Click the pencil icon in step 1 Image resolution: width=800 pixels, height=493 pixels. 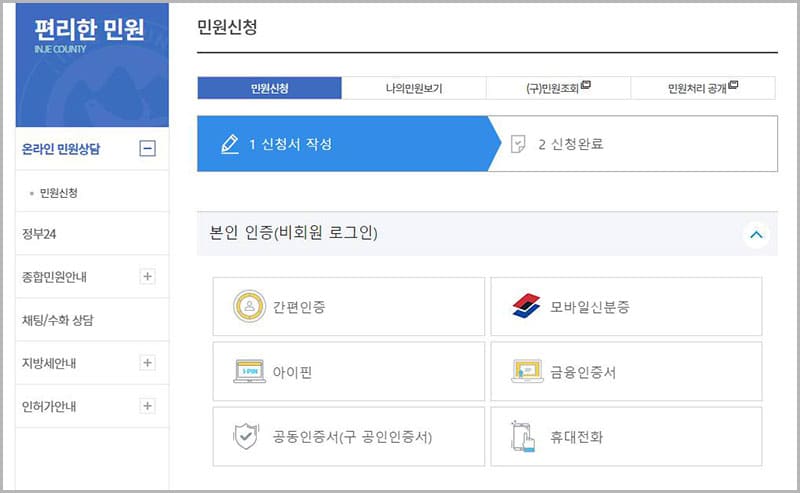[x=230, y=144]
